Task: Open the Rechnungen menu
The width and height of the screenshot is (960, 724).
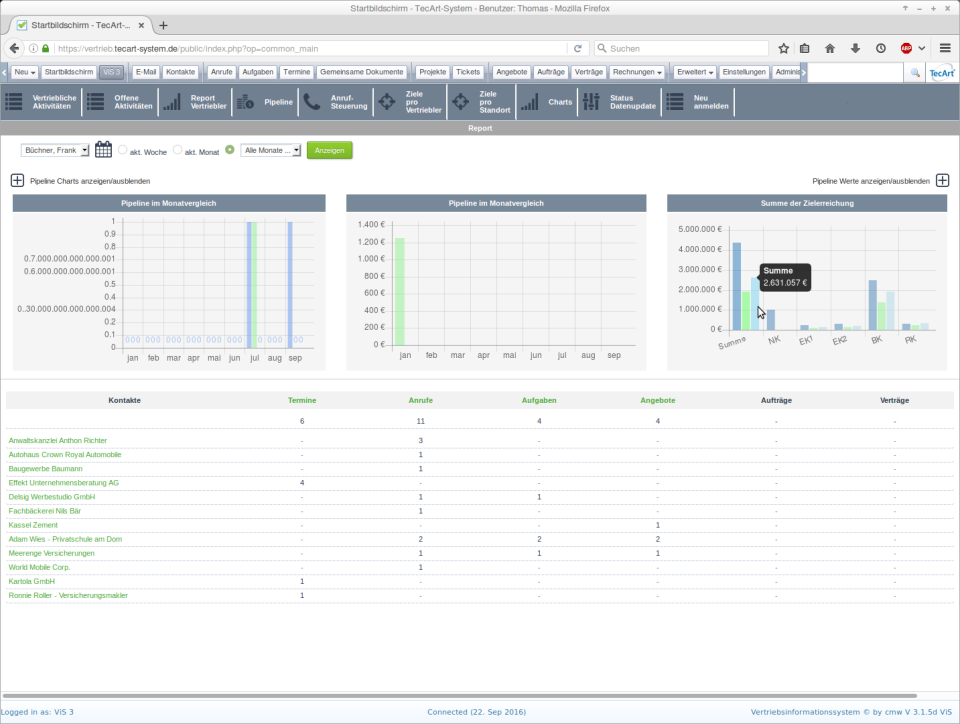Action: [637, 72]
